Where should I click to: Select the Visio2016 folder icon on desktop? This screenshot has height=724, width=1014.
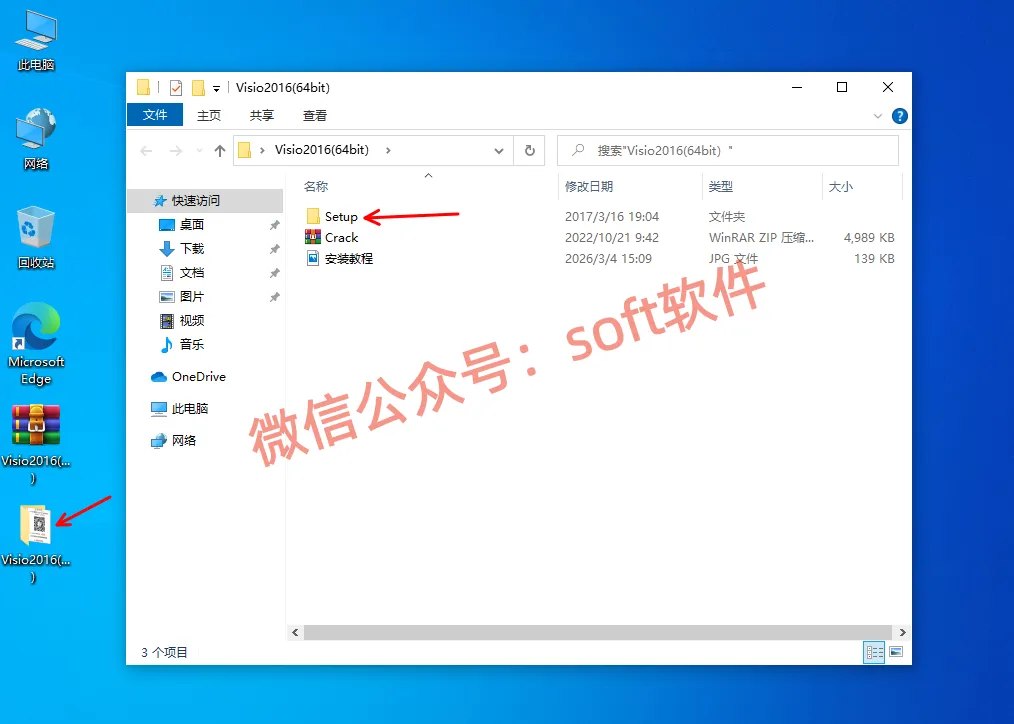coord(36,543)
